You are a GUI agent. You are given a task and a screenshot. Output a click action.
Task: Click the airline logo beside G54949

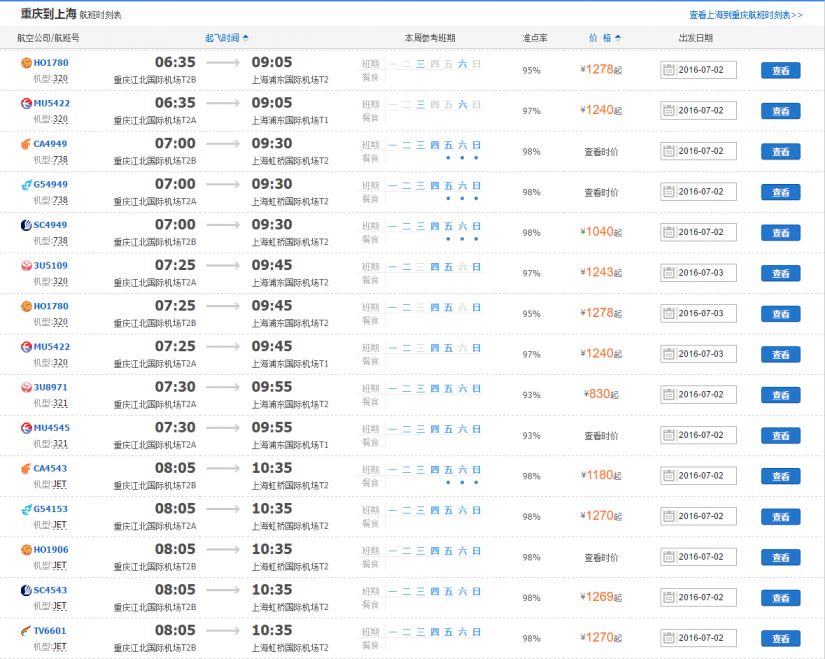(x=26, y=185)
